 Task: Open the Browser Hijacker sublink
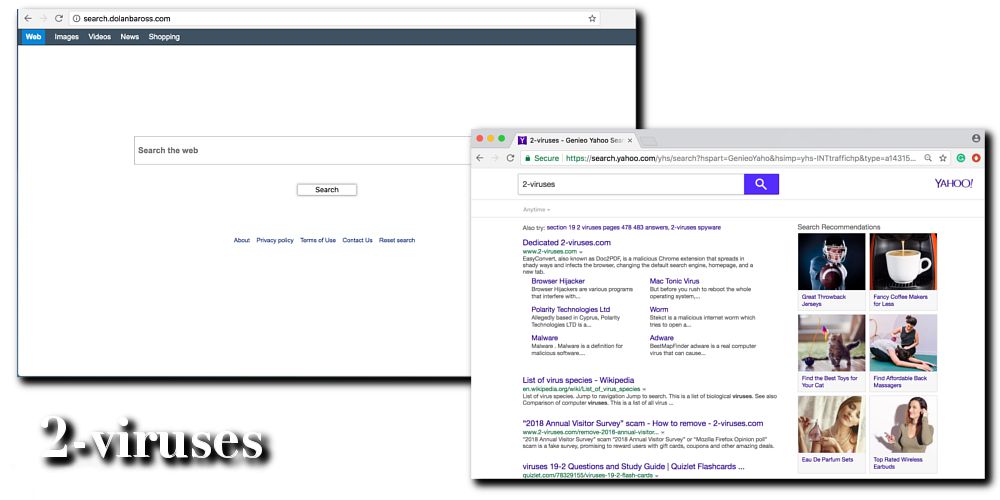click(558, 281)
